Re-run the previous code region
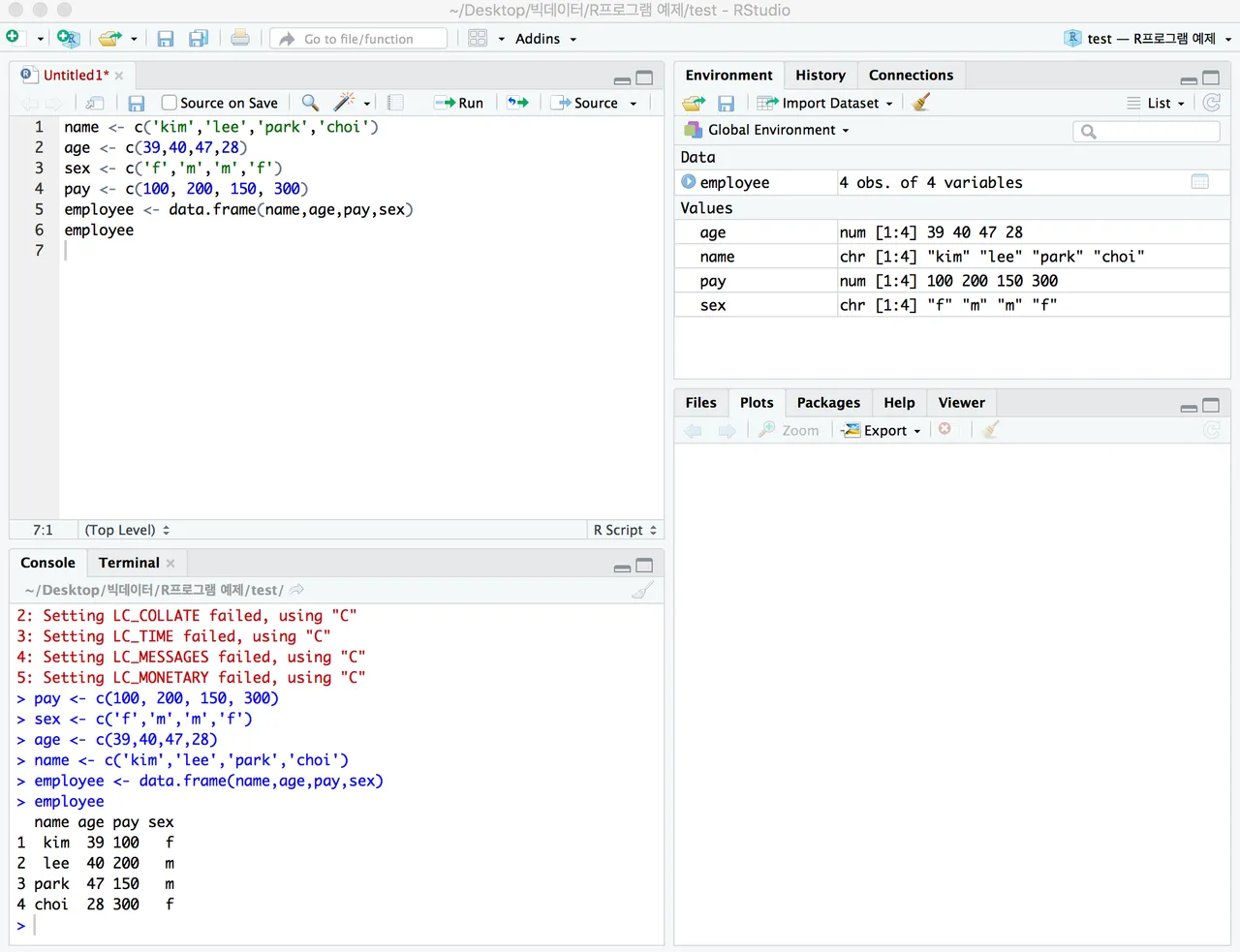Viewport: 1240px width, 952px height. pyautogui.click(x=518, y=103)
